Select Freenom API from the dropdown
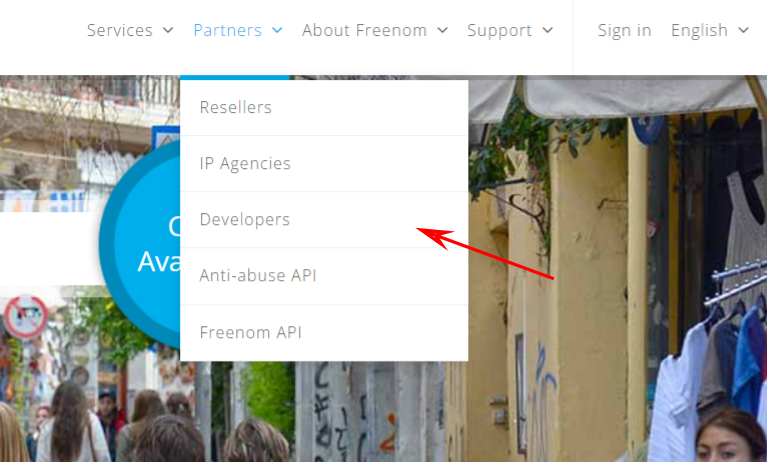 pos(324,333)
